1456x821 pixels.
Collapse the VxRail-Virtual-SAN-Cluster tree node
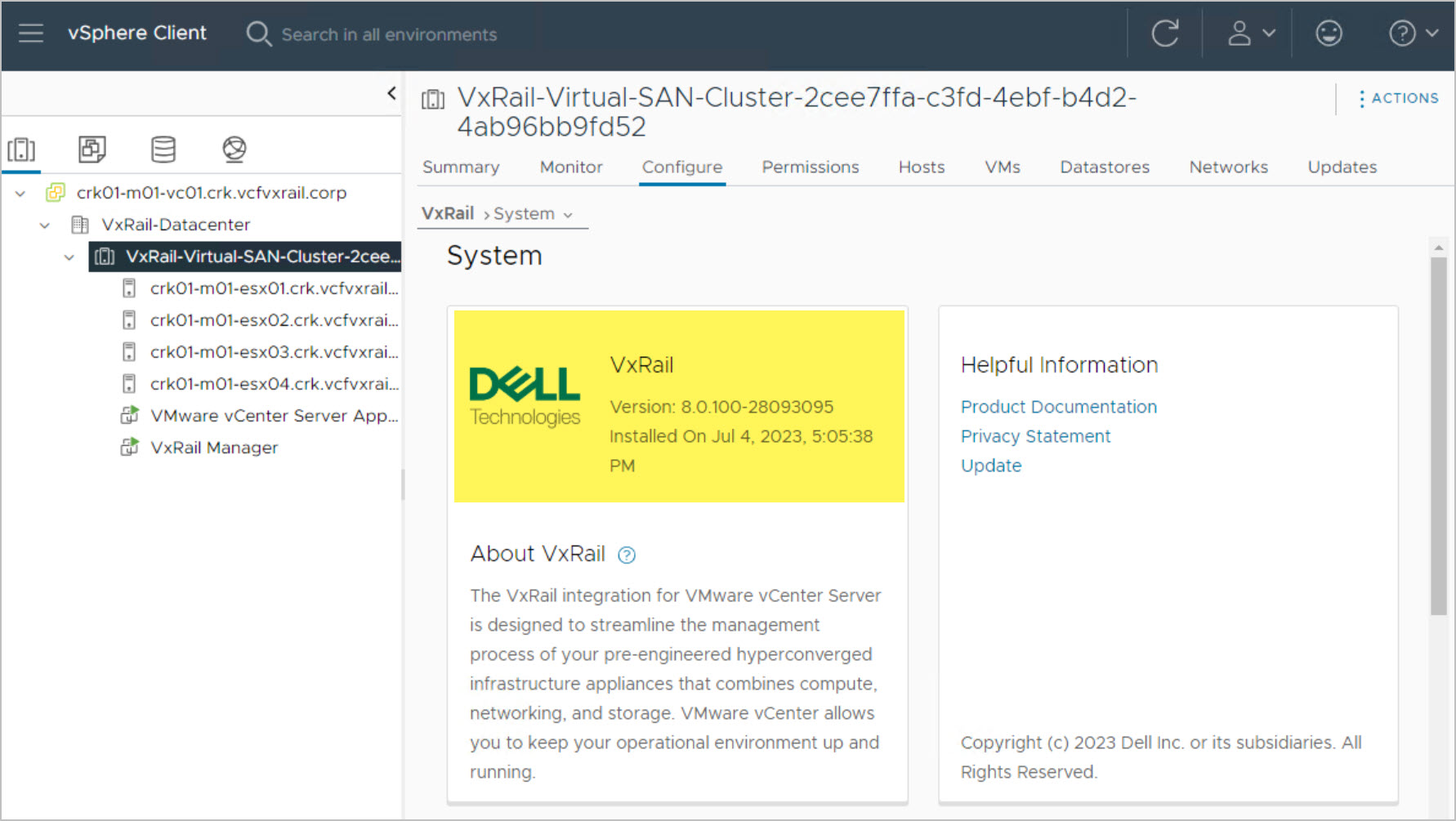point(69,257)
